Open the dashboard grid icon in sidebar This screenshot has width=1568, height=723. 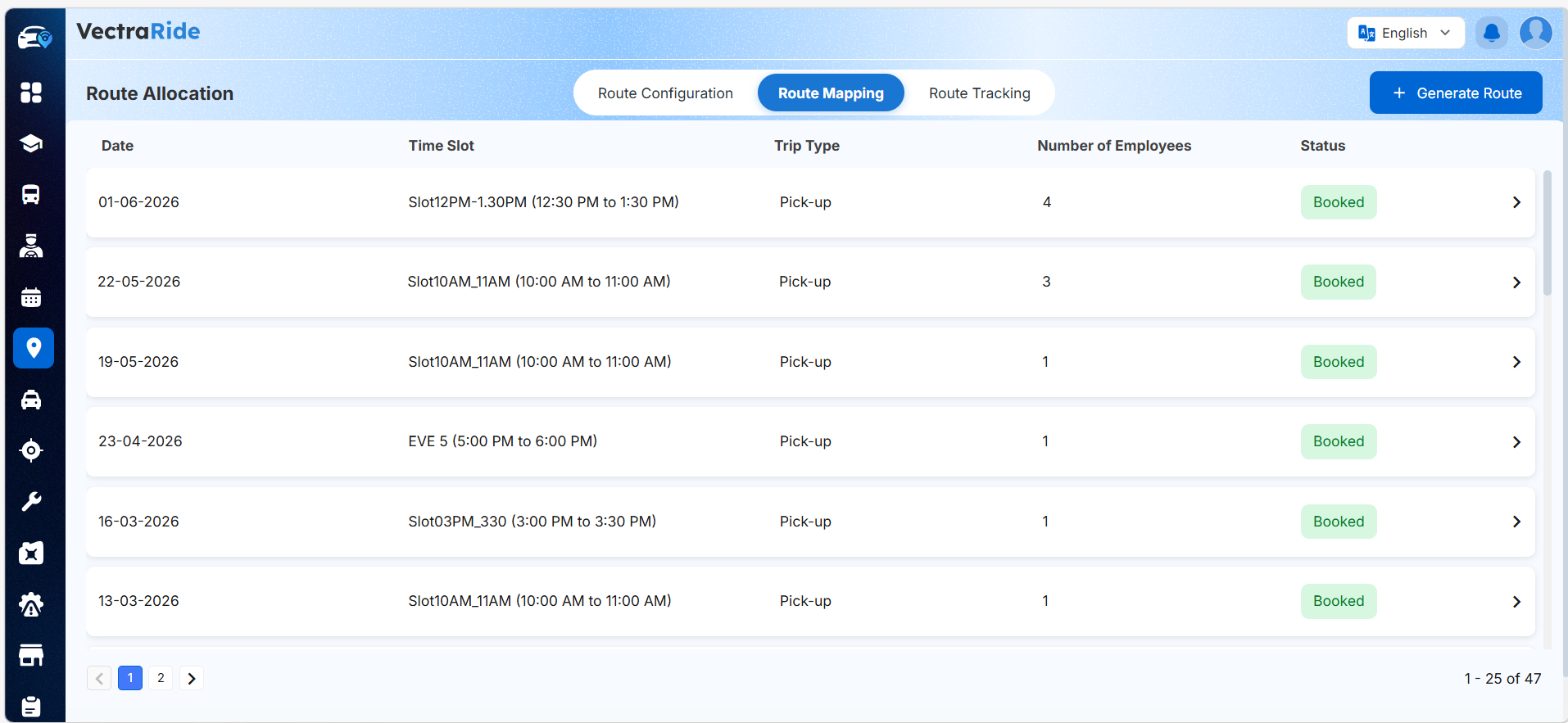pos(31,93)
